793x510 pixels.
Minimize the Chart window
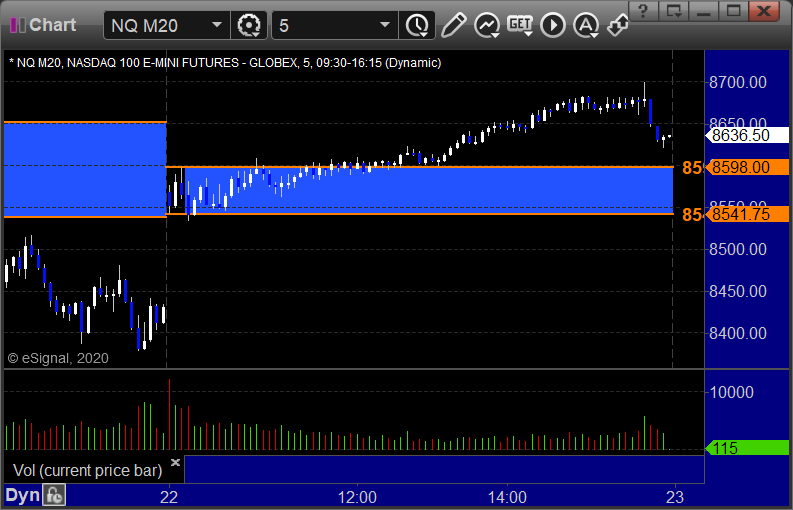point(703,11)
